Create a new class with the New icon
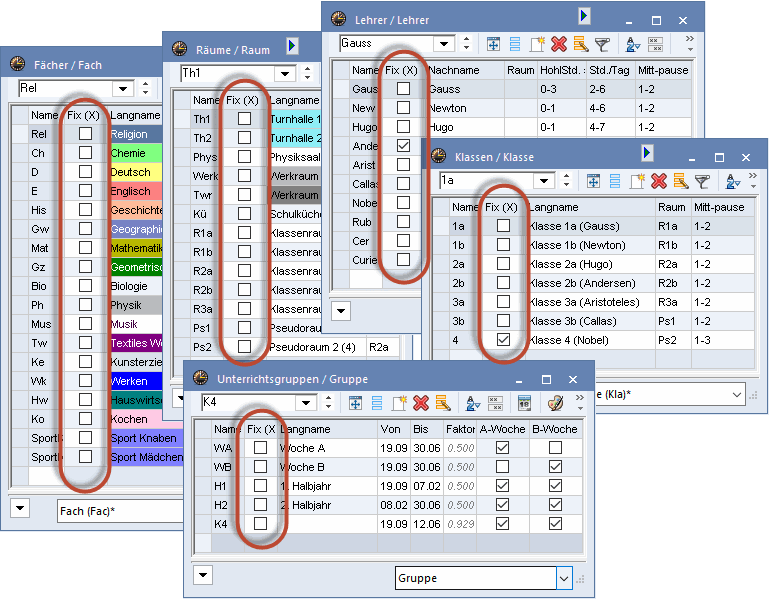Viewport: 772px width, 599px height. [x=637, y=182]
